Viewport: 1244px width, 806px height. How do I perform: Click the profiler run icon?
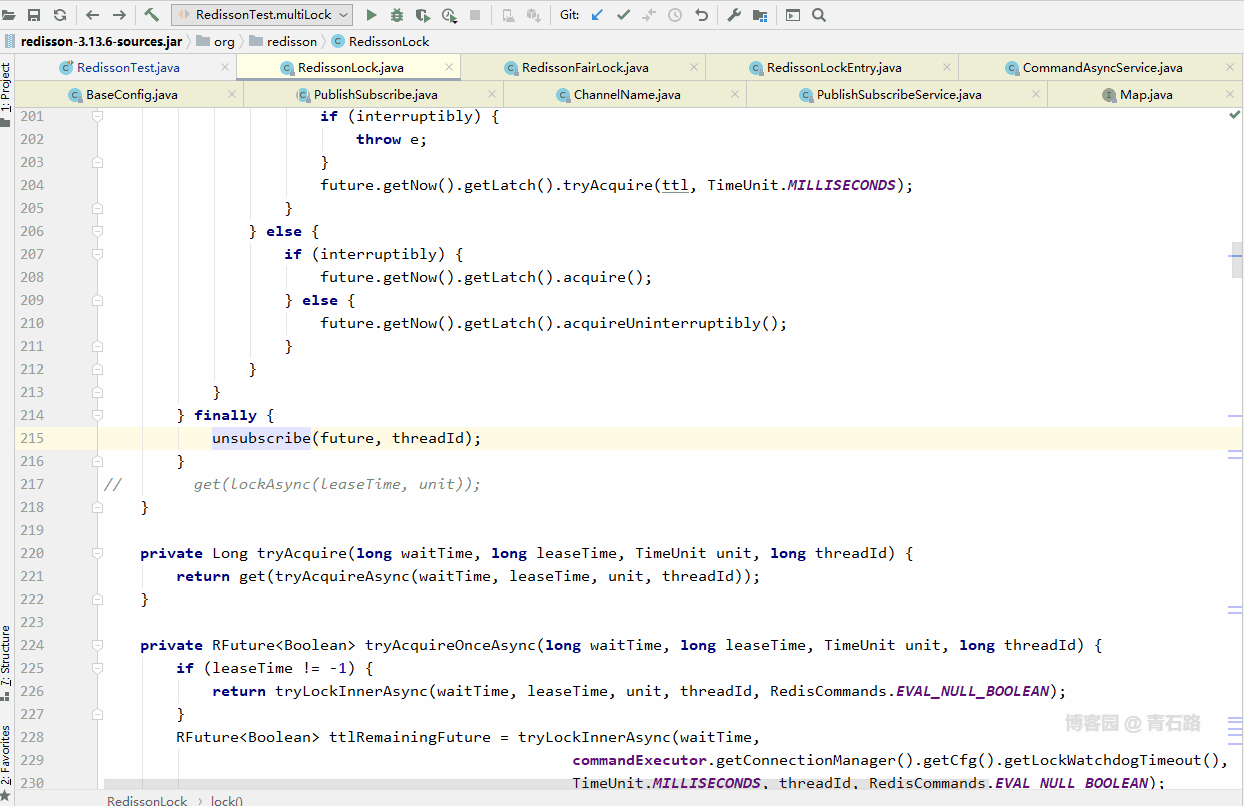coord(449,15)
